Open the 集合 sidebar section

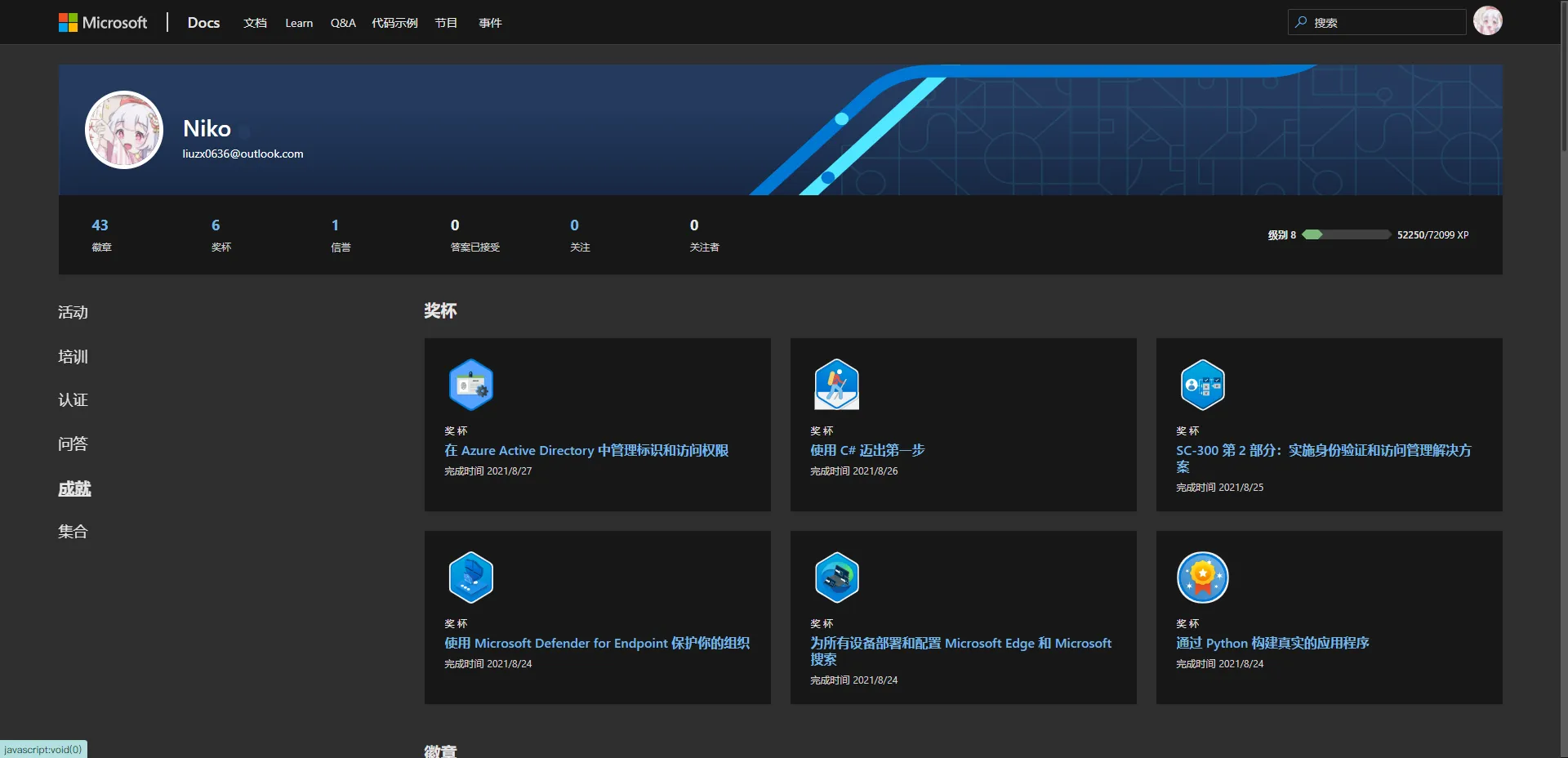[x=73, y=531]
